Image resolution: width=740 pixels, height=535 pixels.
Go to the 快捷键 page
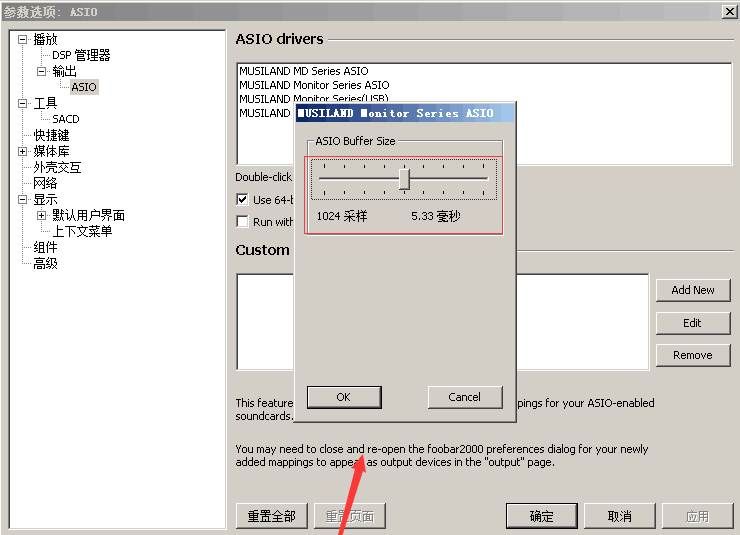51,135
